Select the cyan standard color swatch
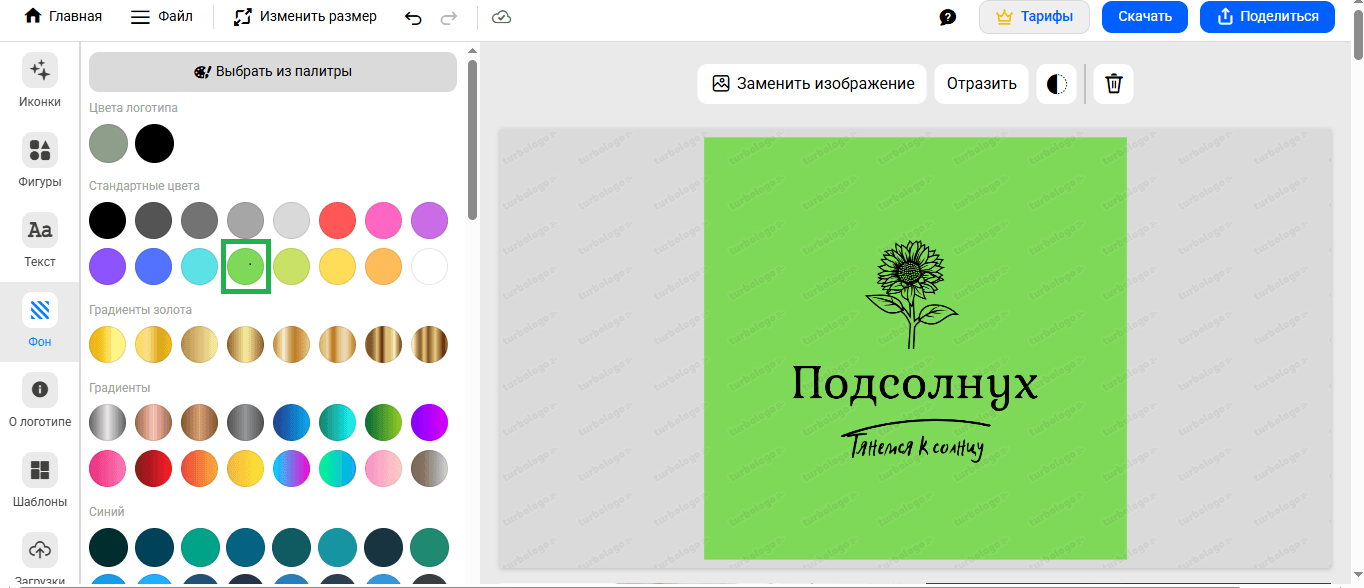Screen dimensions: 1364x588 (x=200, y=267)
